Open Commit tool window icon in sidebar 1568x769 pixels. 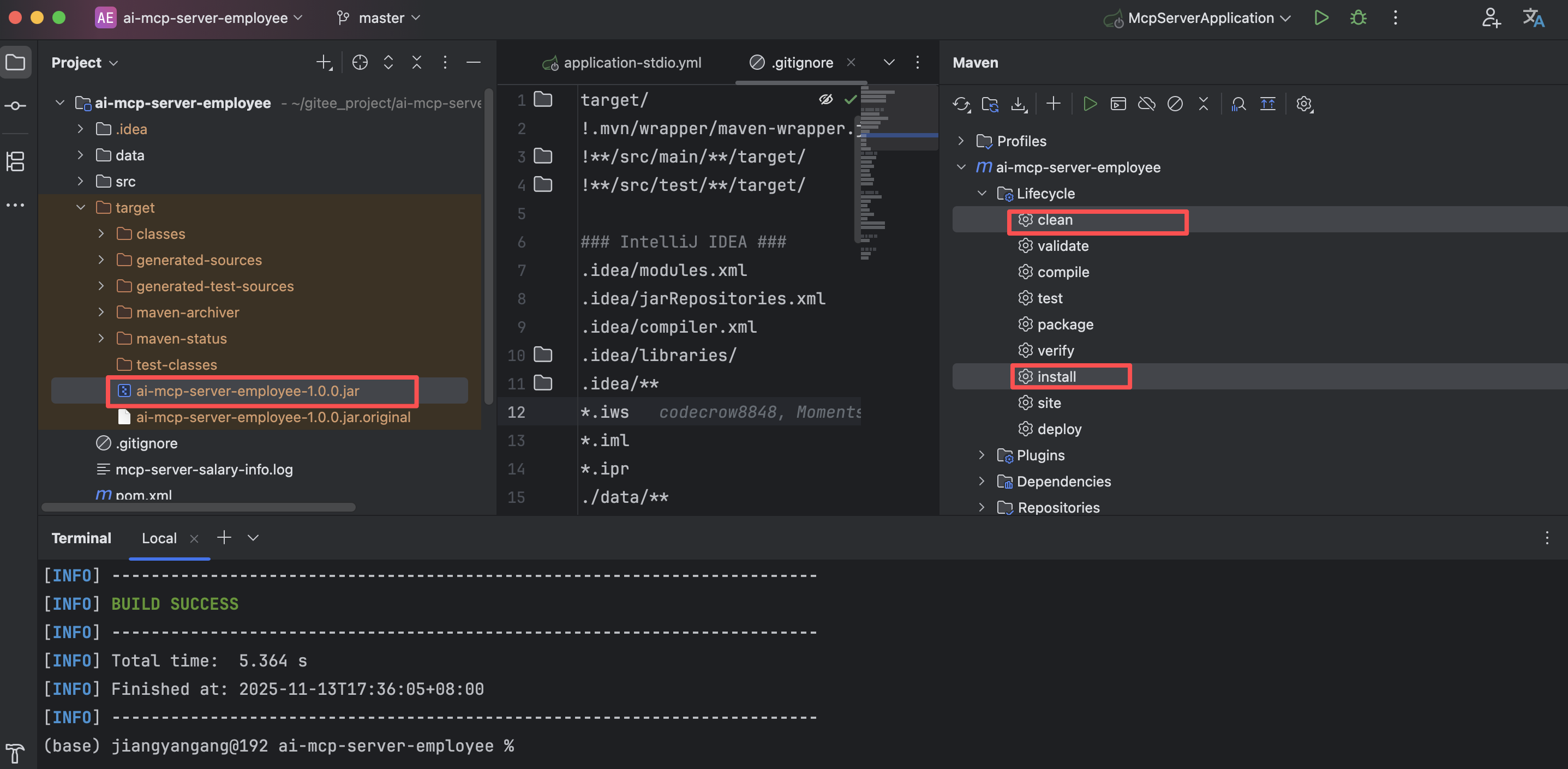(15, 106)
